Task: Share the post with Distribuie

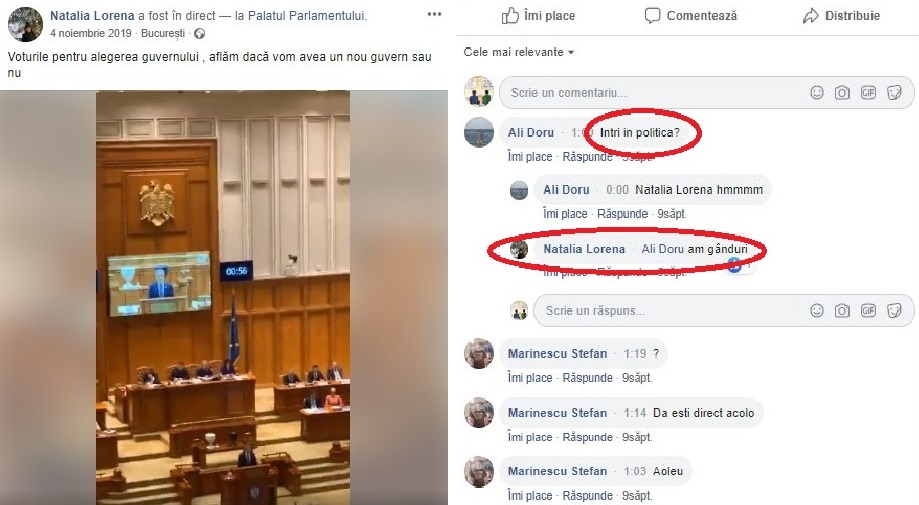Action: coord(841,16)
